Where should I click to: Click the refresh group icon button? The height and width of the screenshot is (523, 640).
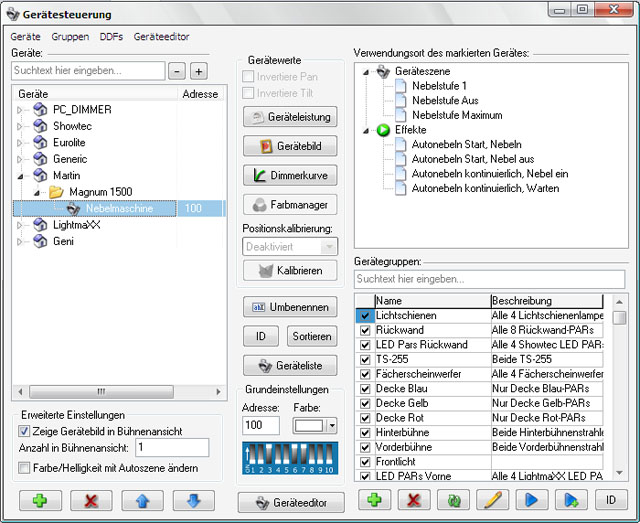coord(453,500)
